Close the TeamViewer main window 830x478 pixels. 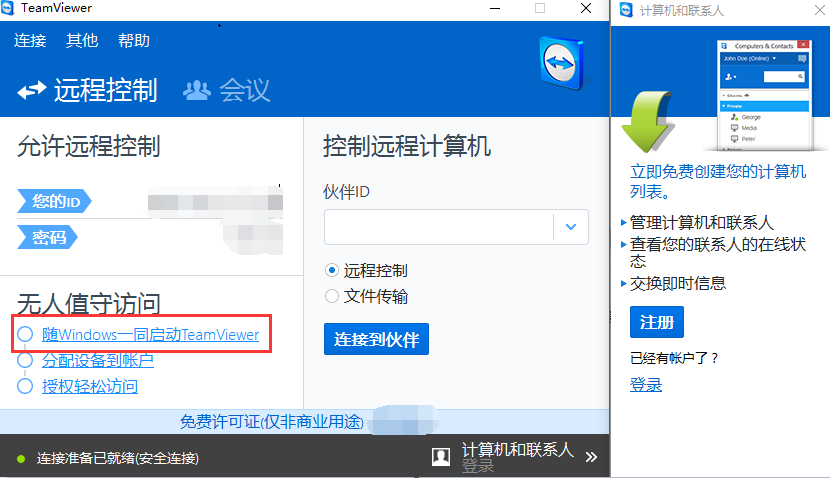pos(586,8)
